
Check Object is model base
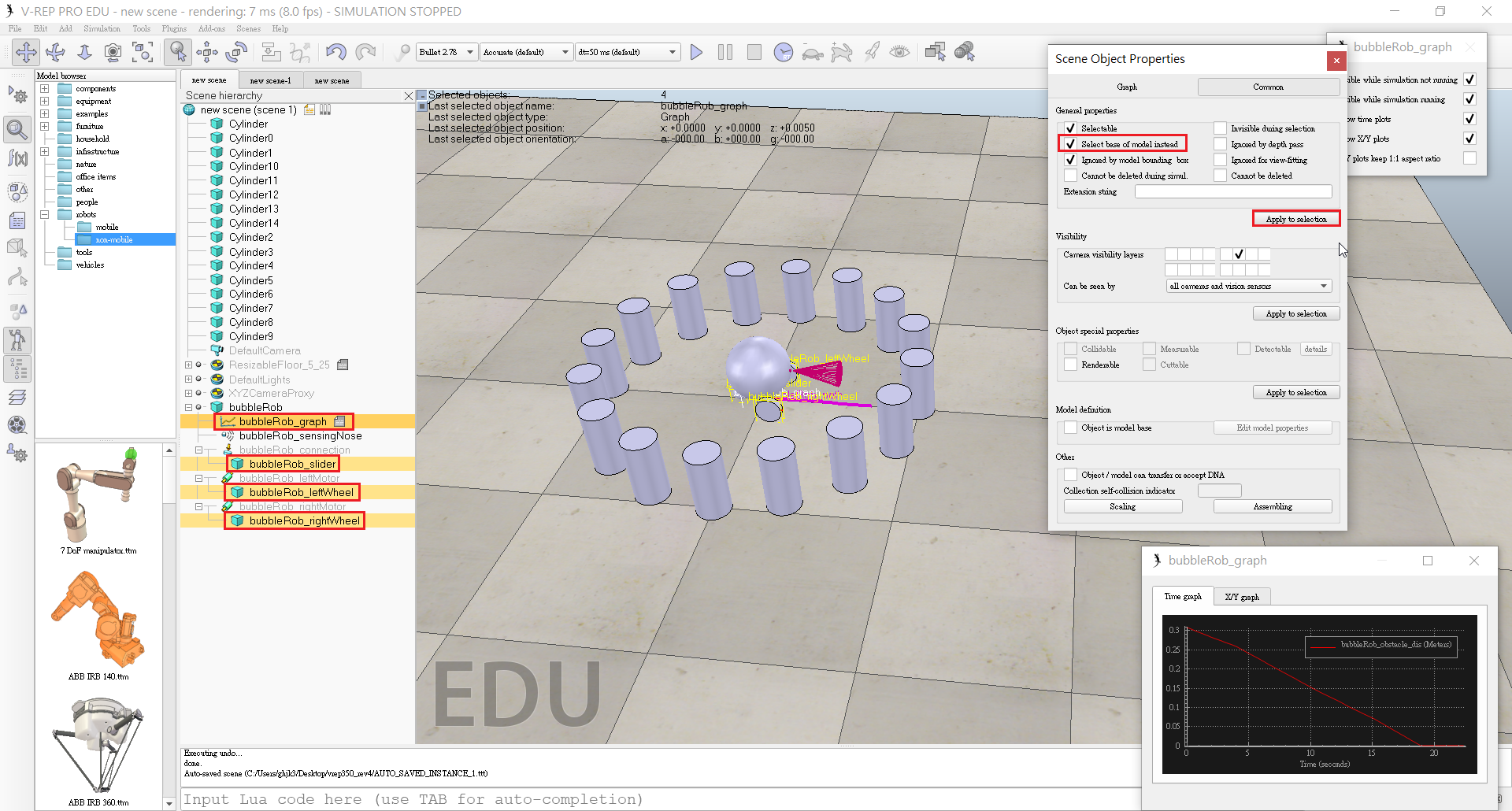1070,428
